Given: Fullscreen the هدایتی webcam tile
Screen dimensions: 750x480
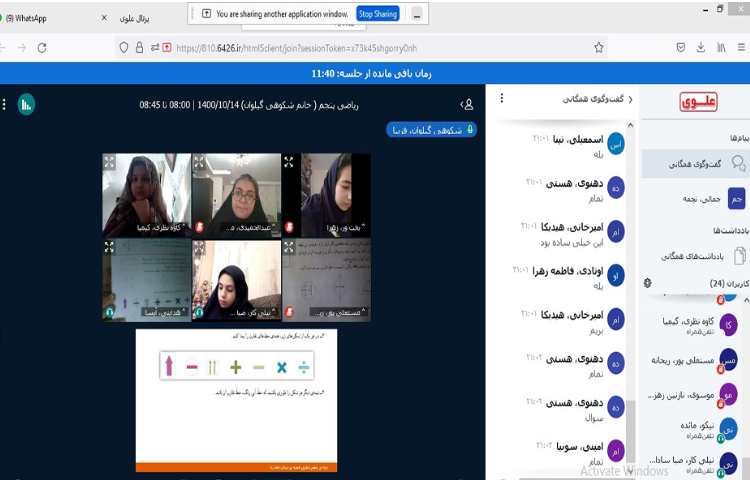Looking at the screenshot, I should (x=109, y=247).
